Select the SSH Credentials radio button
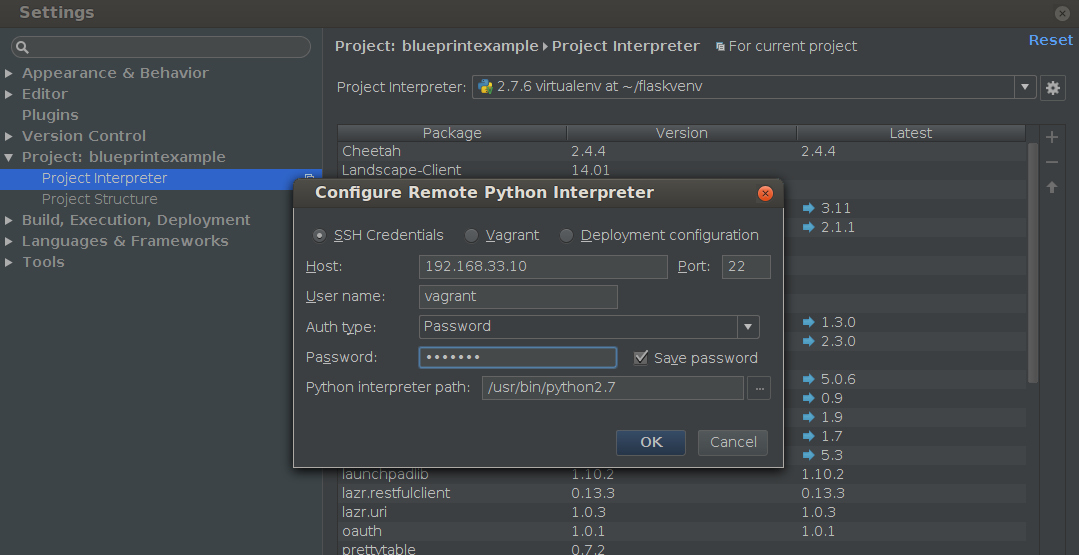Viewport: 1079px width, 555px height. tap(319, 235)
